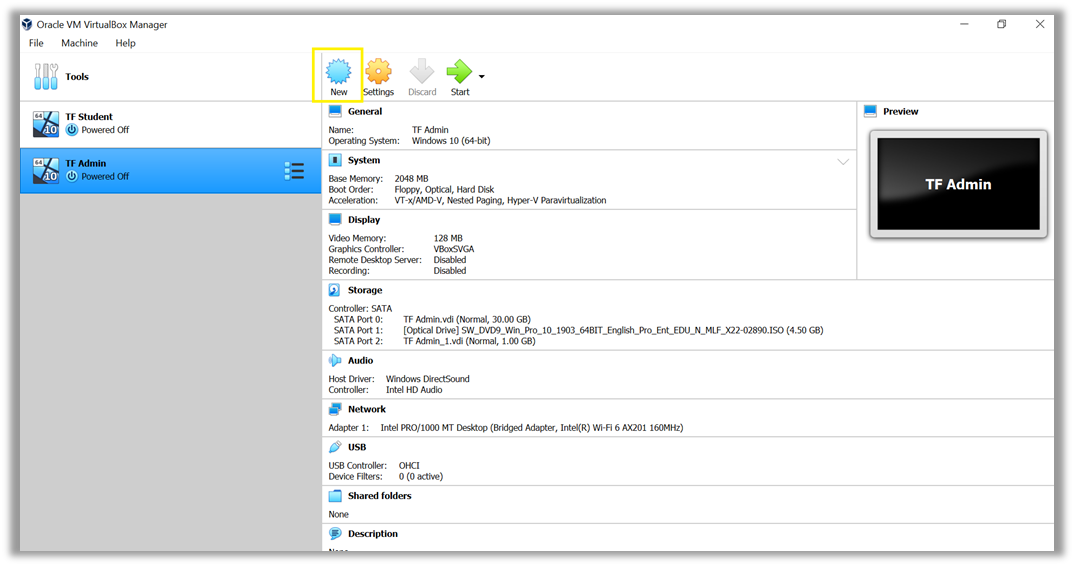Click the VirtualBox title bar logo
This screenshot has width=1074, height=566.
pyautogui.click(x=27, y=24)
